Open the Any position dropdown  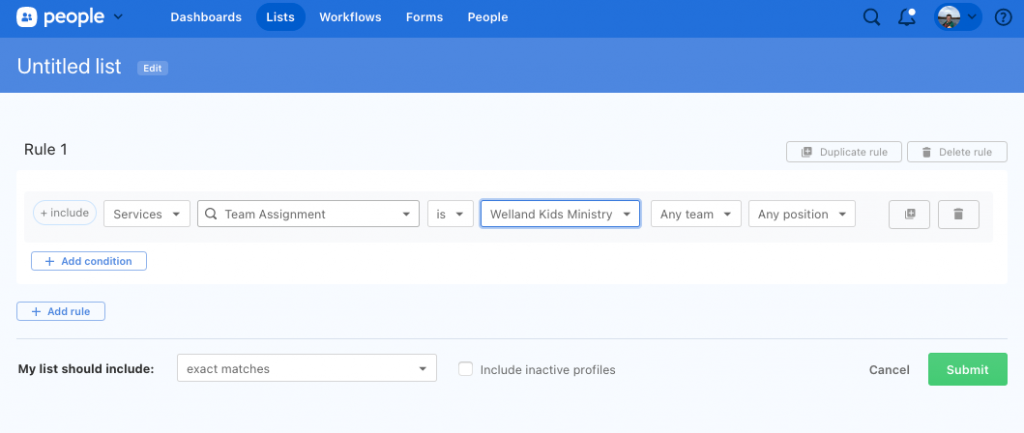(x=802, y=214)
